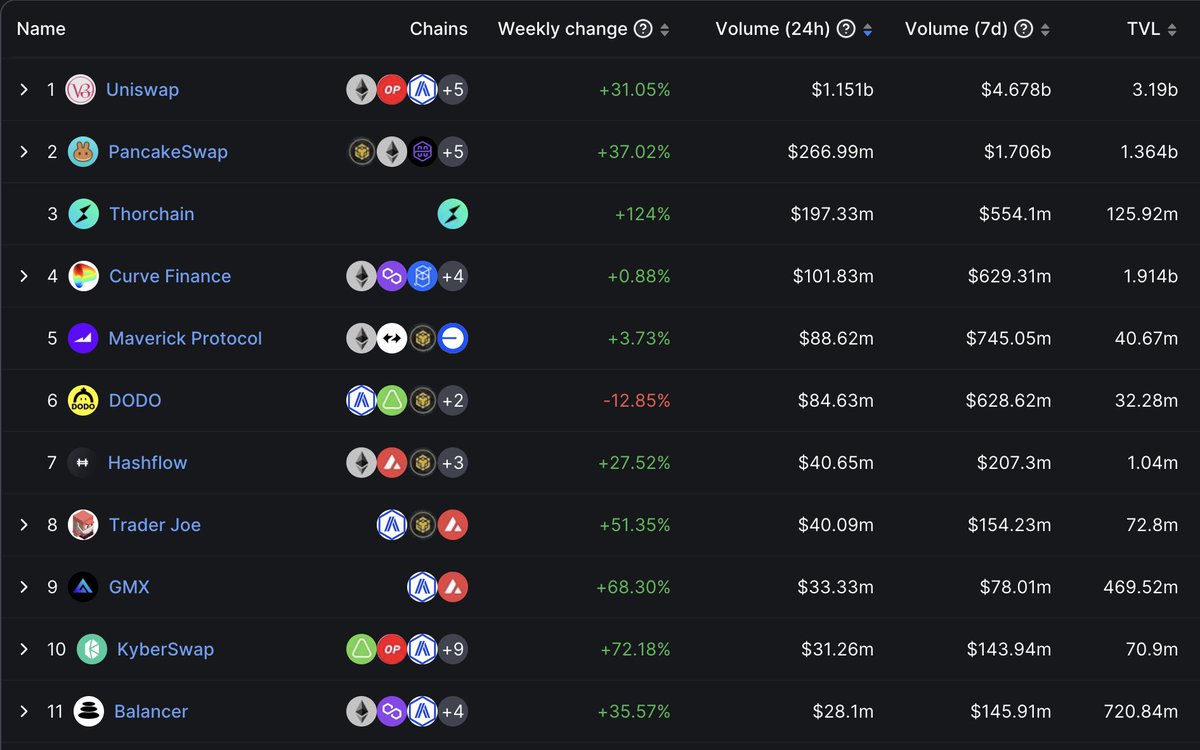Open the Uniswap protocol link
1200x750 pixels.
(x=143, y=90)
